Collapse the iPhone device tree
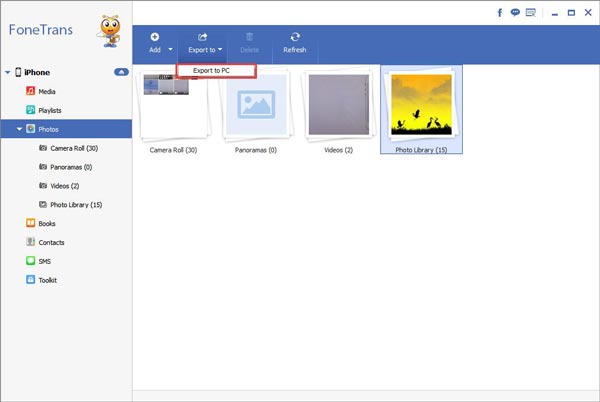This screenshot has width=600, height=402. 8,72
